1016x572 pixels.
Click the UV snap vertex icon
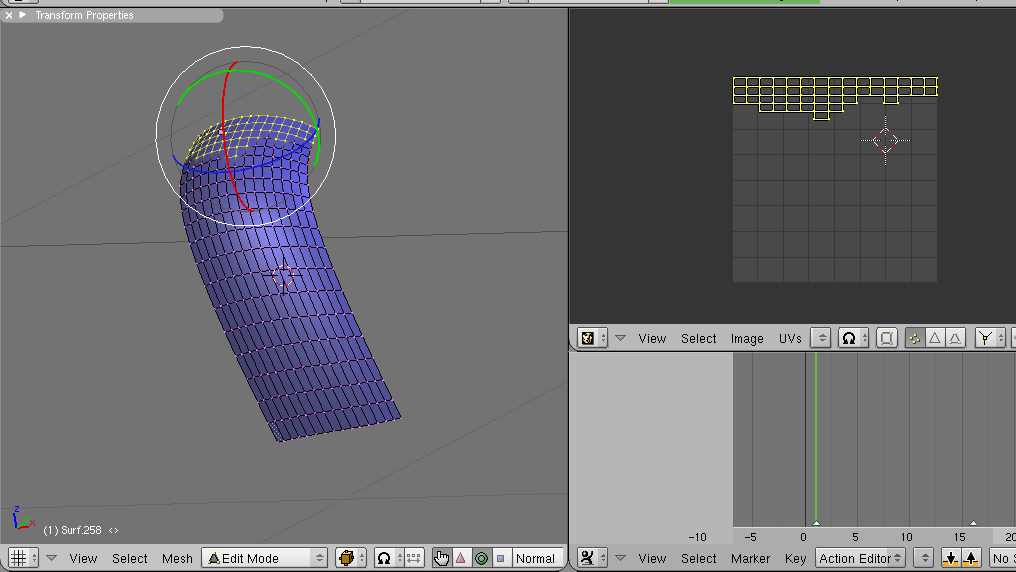990,338
